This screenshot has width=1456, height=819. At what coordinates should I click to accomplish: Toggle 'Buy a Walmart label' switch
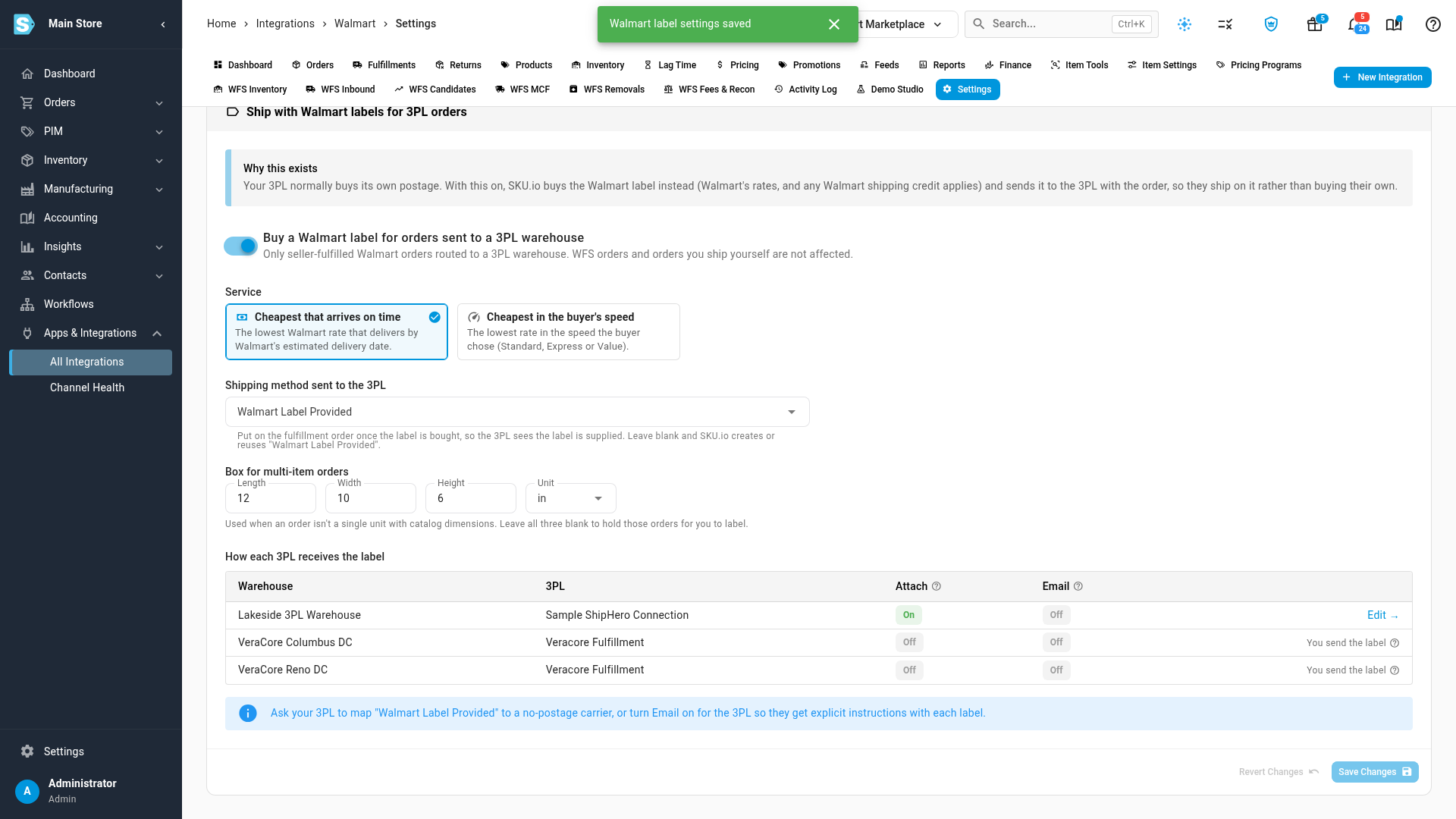(240, 246)
